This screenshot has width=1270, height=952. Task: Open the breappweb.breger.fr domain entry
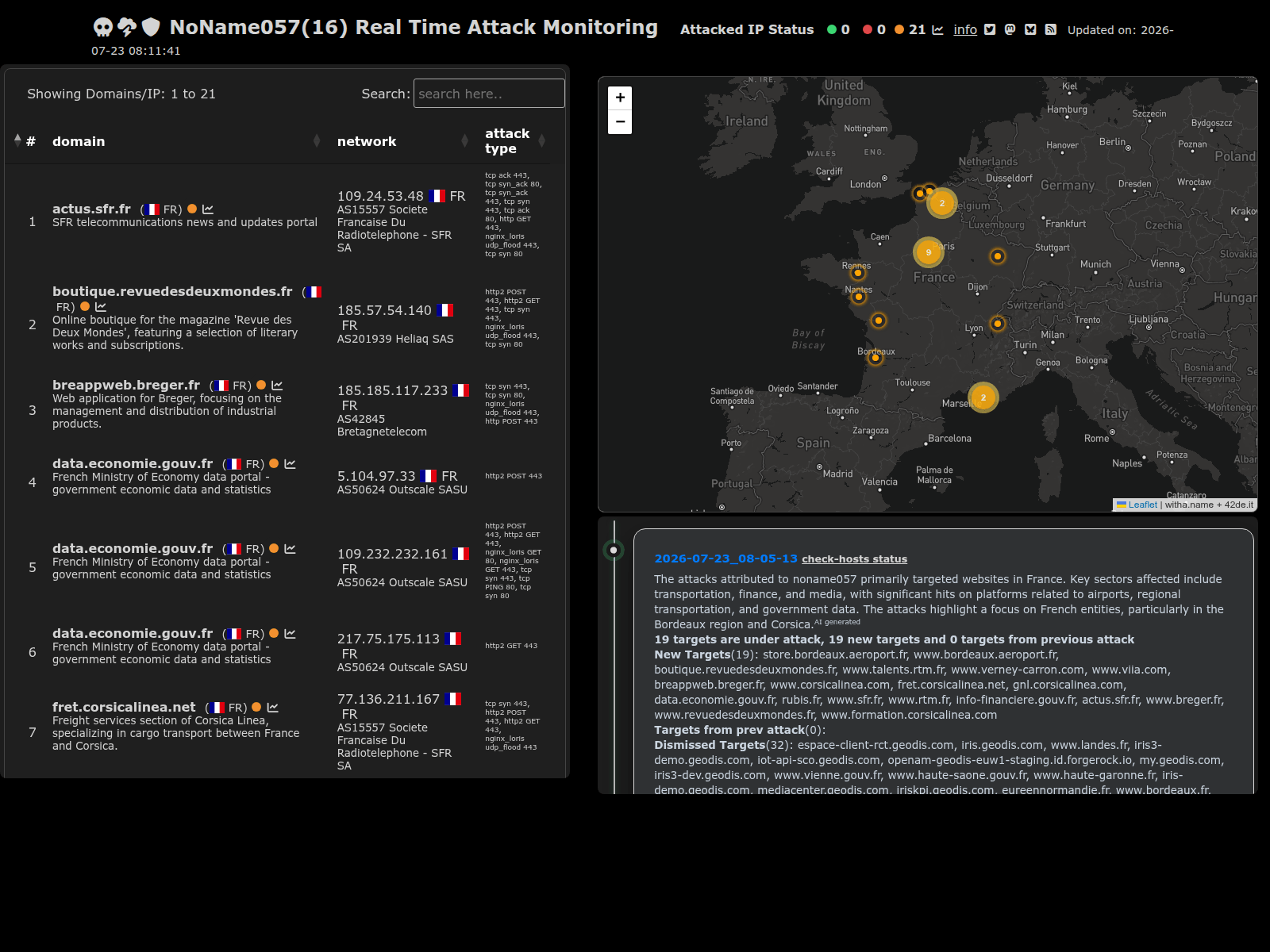126,386
